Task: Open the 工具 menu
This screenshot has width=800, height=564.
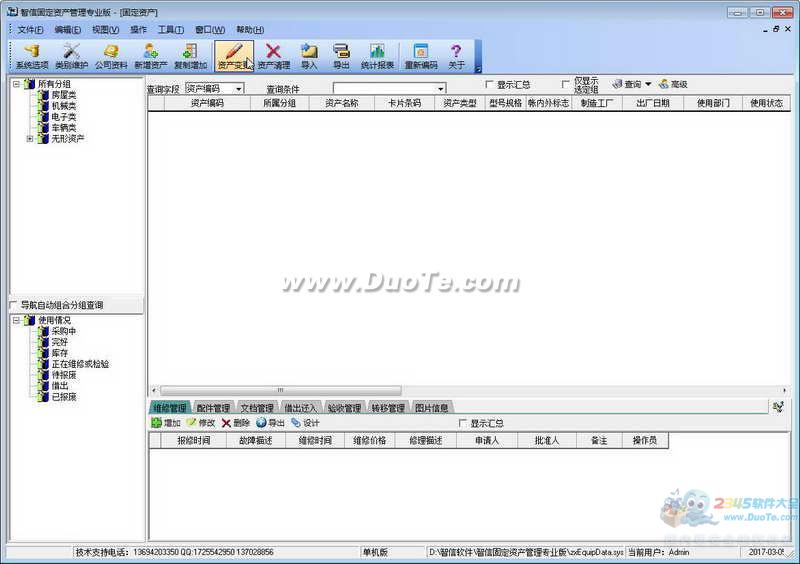Action: (171, 30)
